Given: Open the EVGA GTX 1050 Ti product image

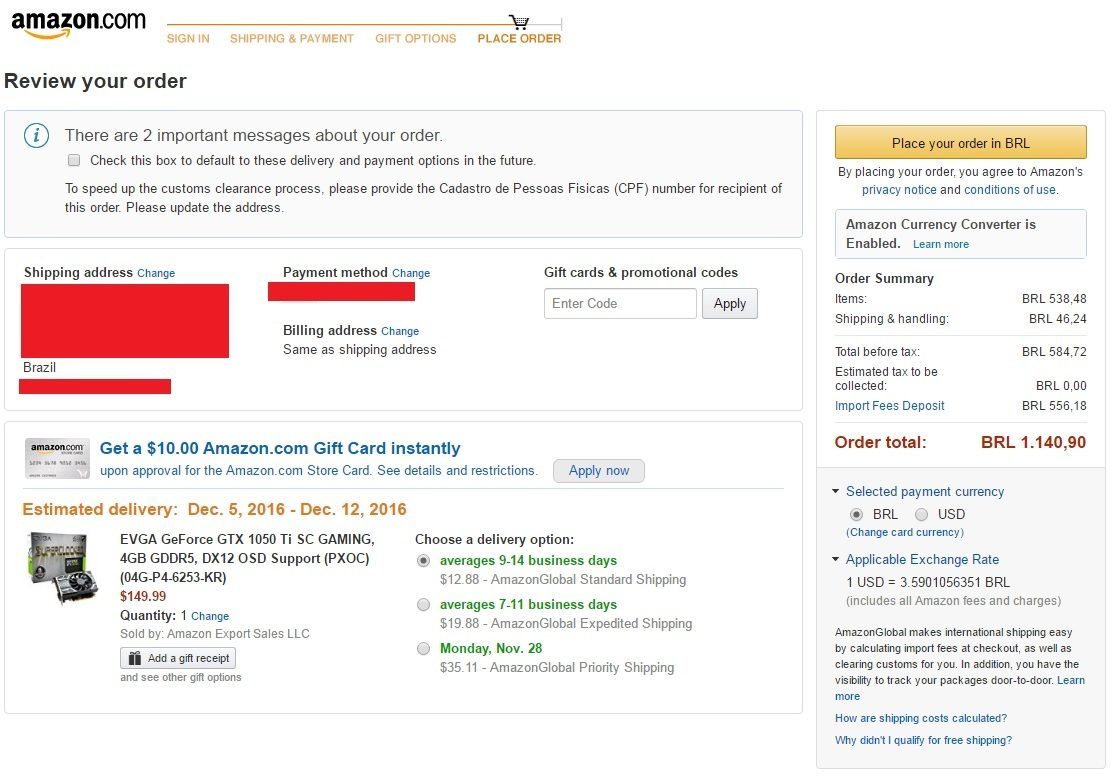Looking at the screenshot, I should (60, 568).
